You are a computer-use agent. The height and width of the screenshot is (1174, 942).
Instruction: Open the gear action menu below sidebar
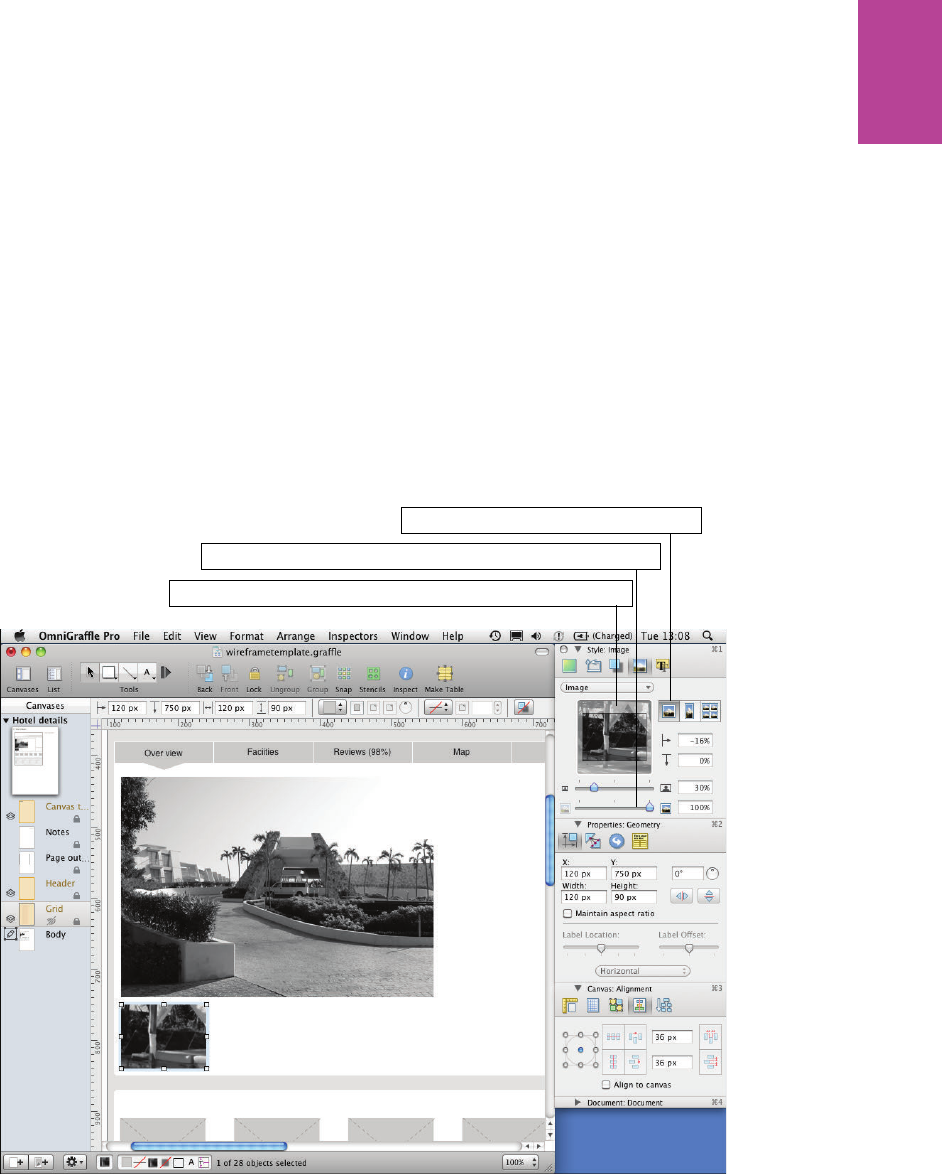tap(75, 1162)
